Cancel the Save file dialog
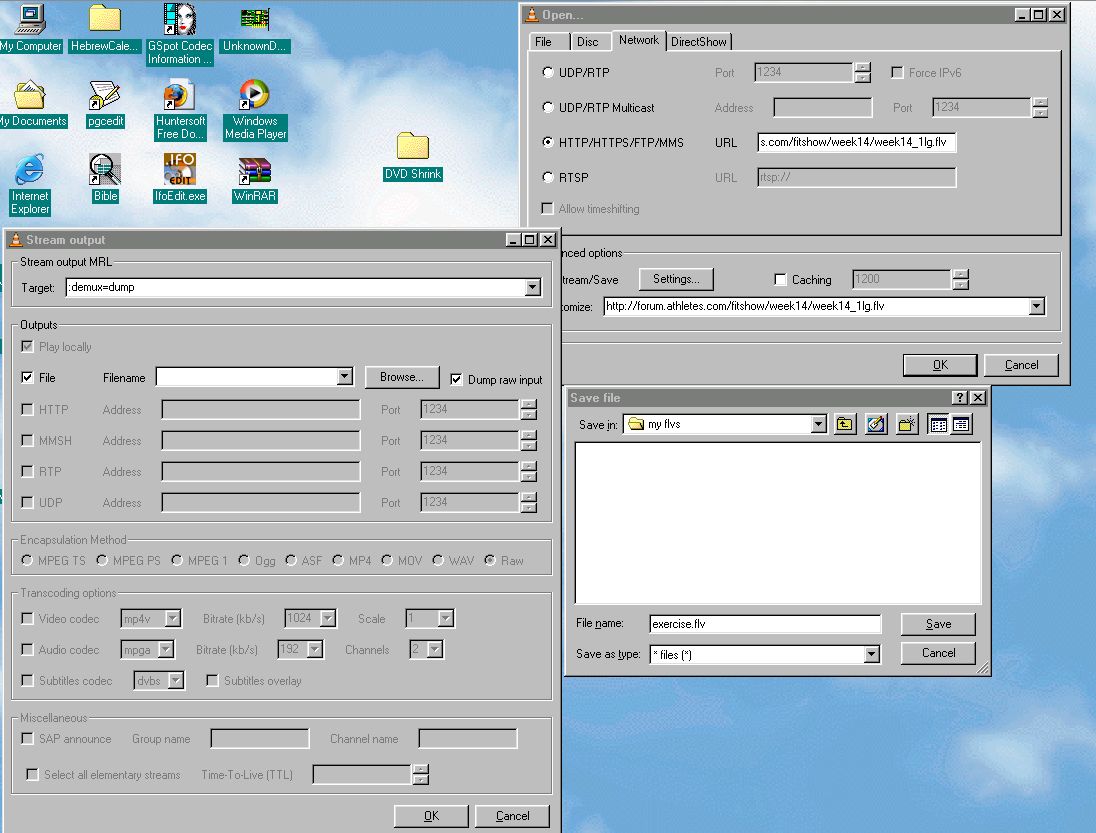This screenshot has width=1096, height=833. 938,653
